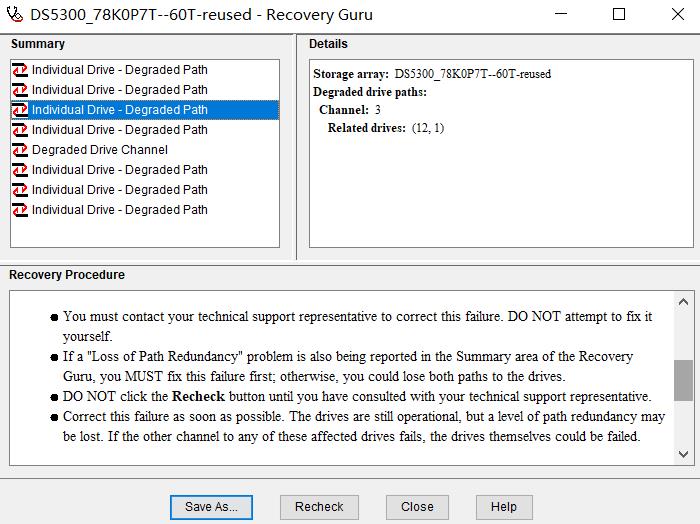Click the last Summary entry's error icon
Viewport: 700px width, 524px height.
[20, 210]
